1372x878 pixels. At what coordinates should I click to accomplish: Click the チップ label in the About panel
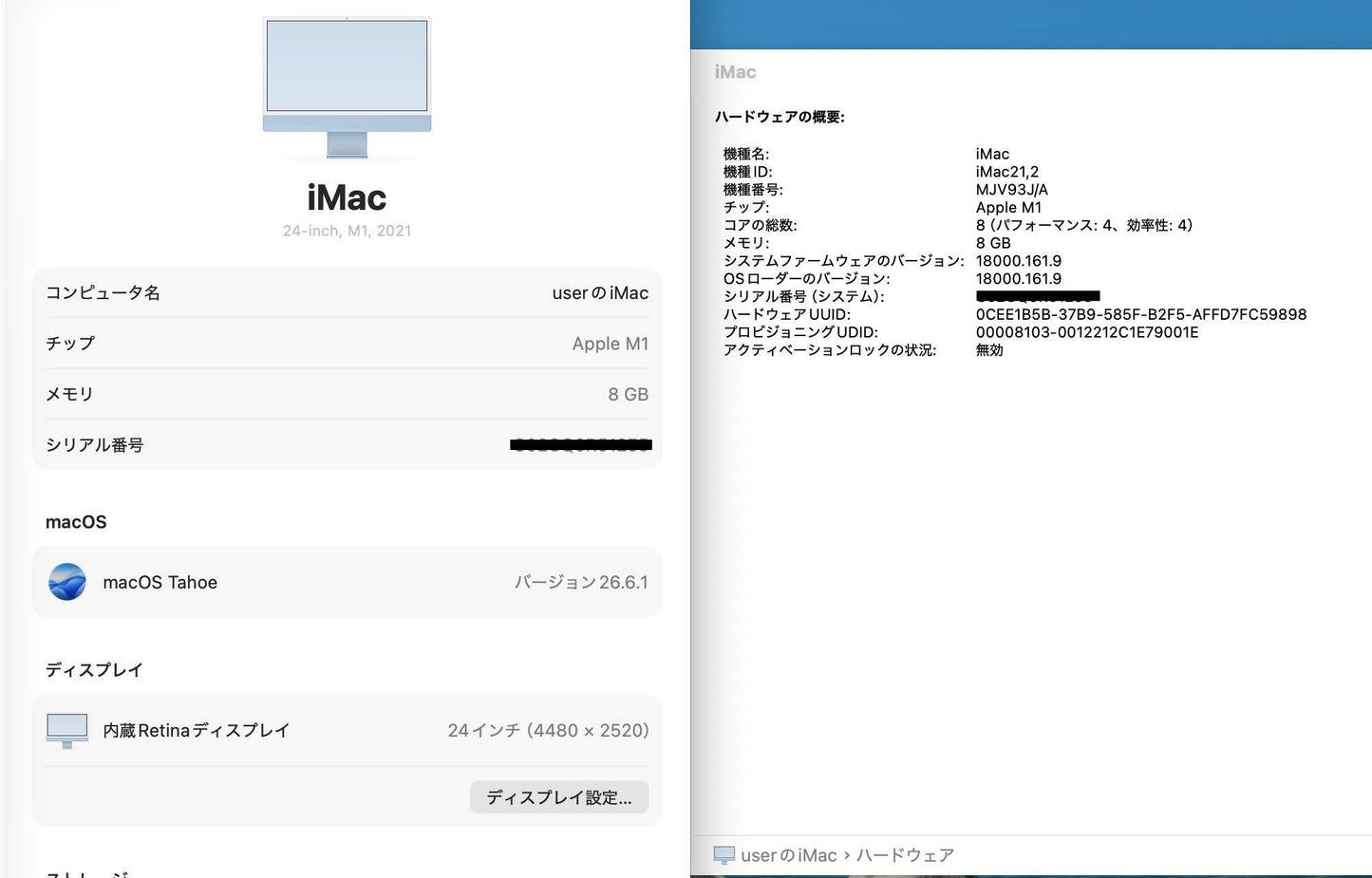[70, 344]
